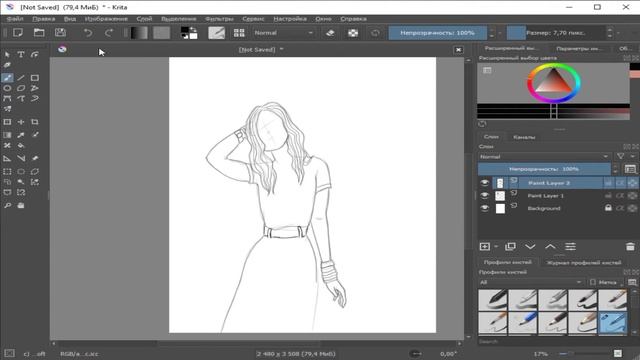Delete layer with trash icon
640x360 pixels.
pos(630,247)
